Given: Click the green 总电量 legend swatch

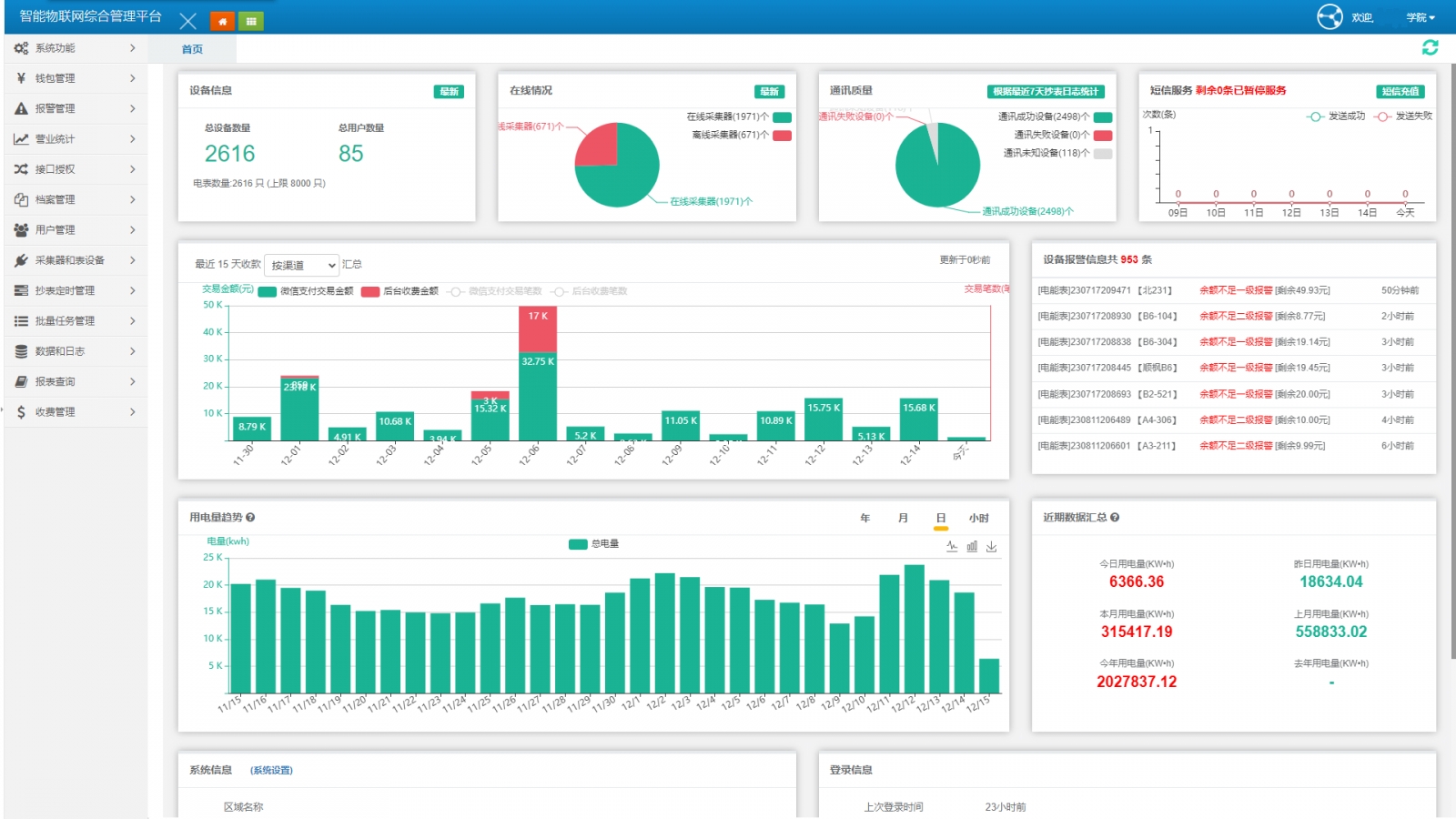Looking at the screenshot, I should (x=578, y=544).
